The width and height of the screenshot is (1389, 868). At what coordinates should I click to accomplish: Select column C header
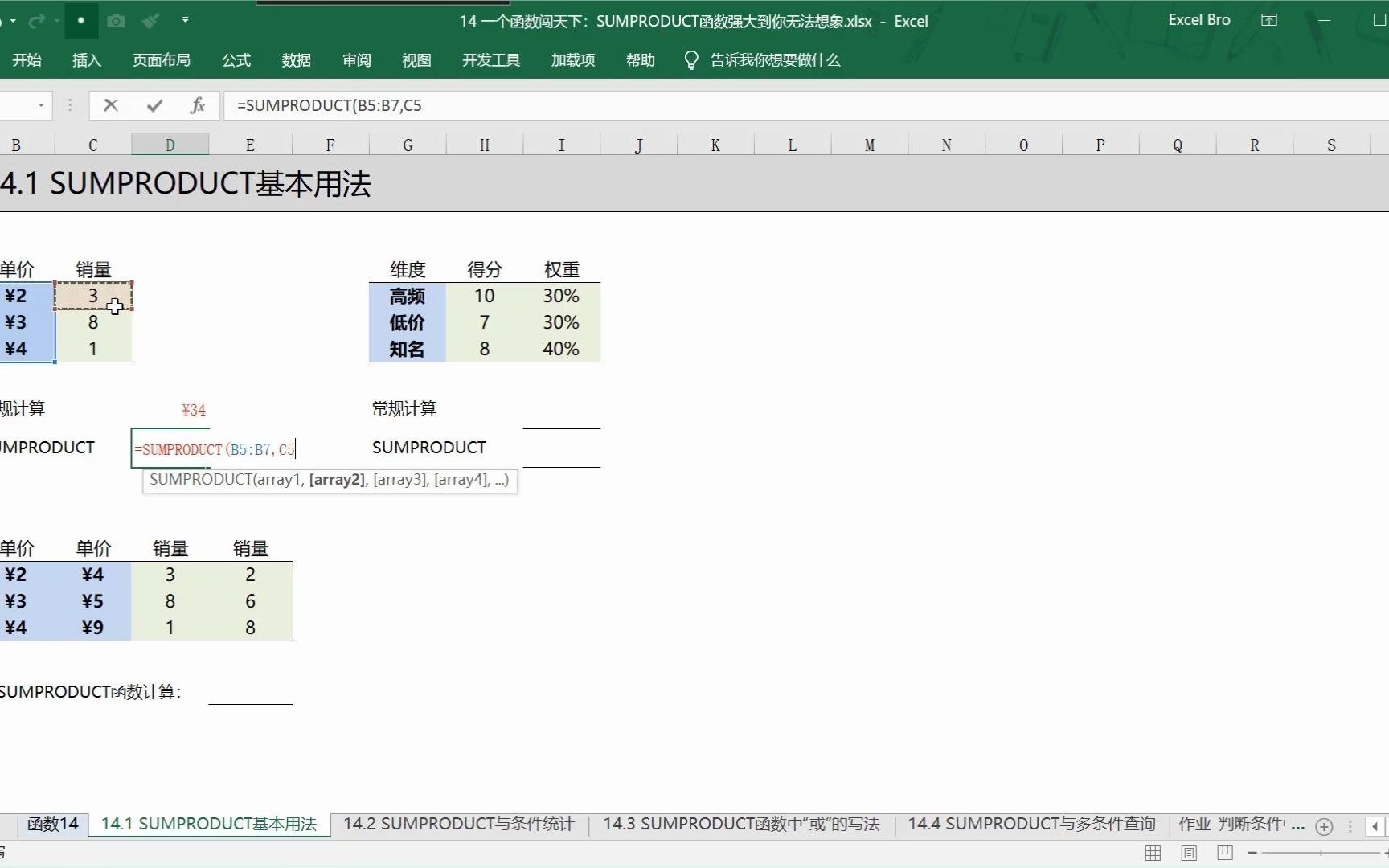93,145
